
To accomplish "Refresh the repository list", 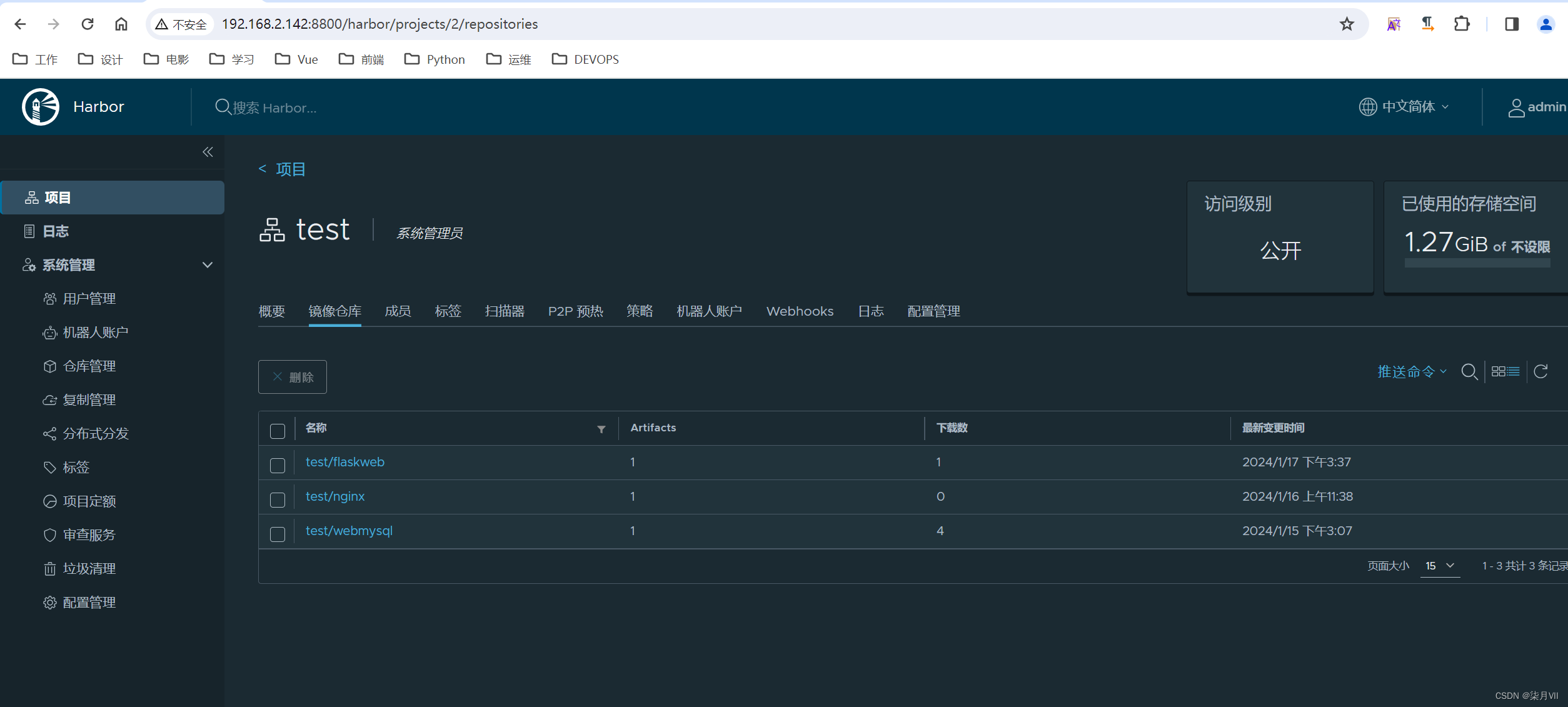I will pyautogui.click(x=1540, y=372).
